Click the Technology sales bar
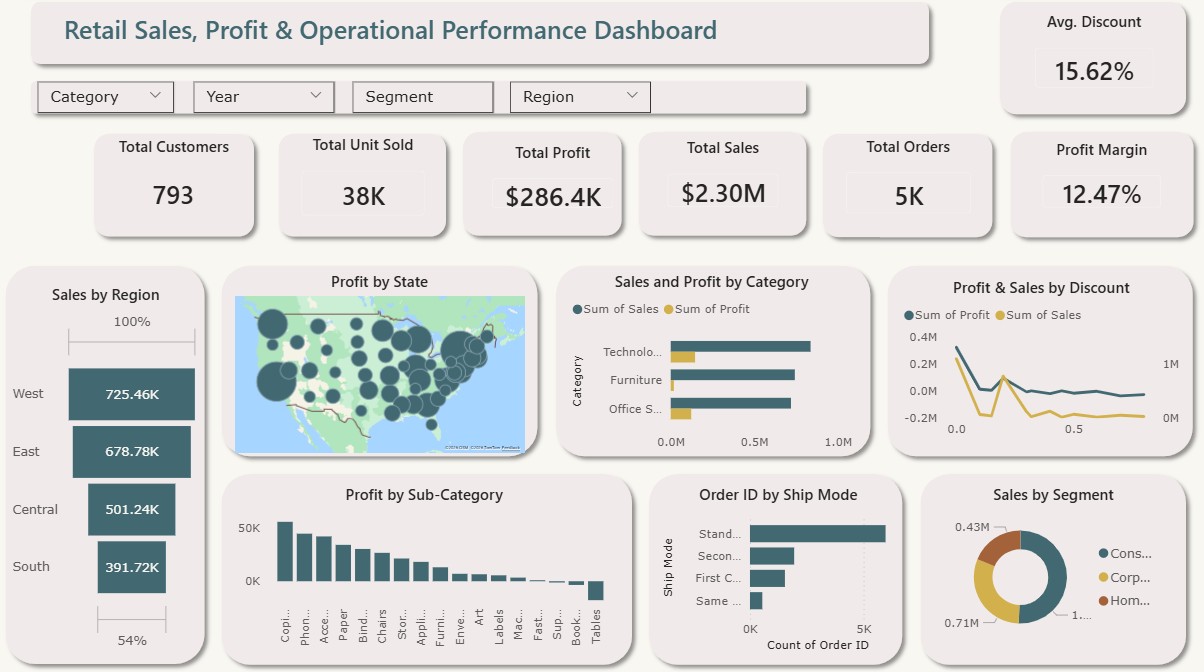The width and height of the screenshot is (1204, 672). (x=740, y=346)
